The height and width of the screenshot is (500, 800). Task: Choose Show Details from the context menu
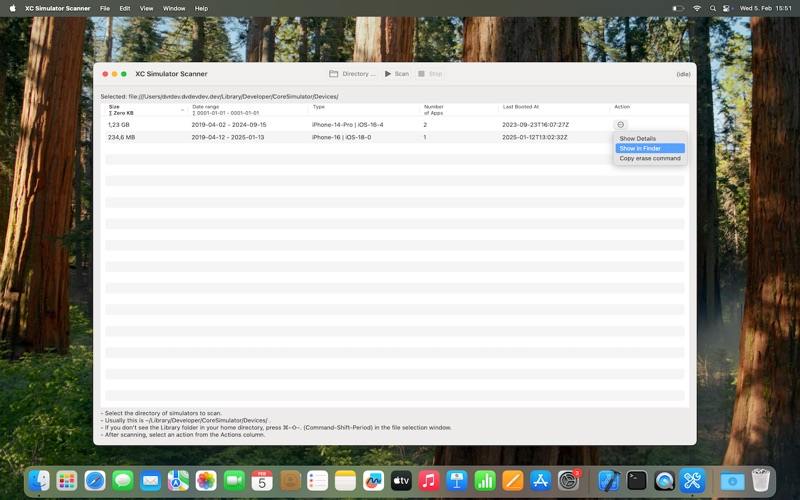point(637,138)
